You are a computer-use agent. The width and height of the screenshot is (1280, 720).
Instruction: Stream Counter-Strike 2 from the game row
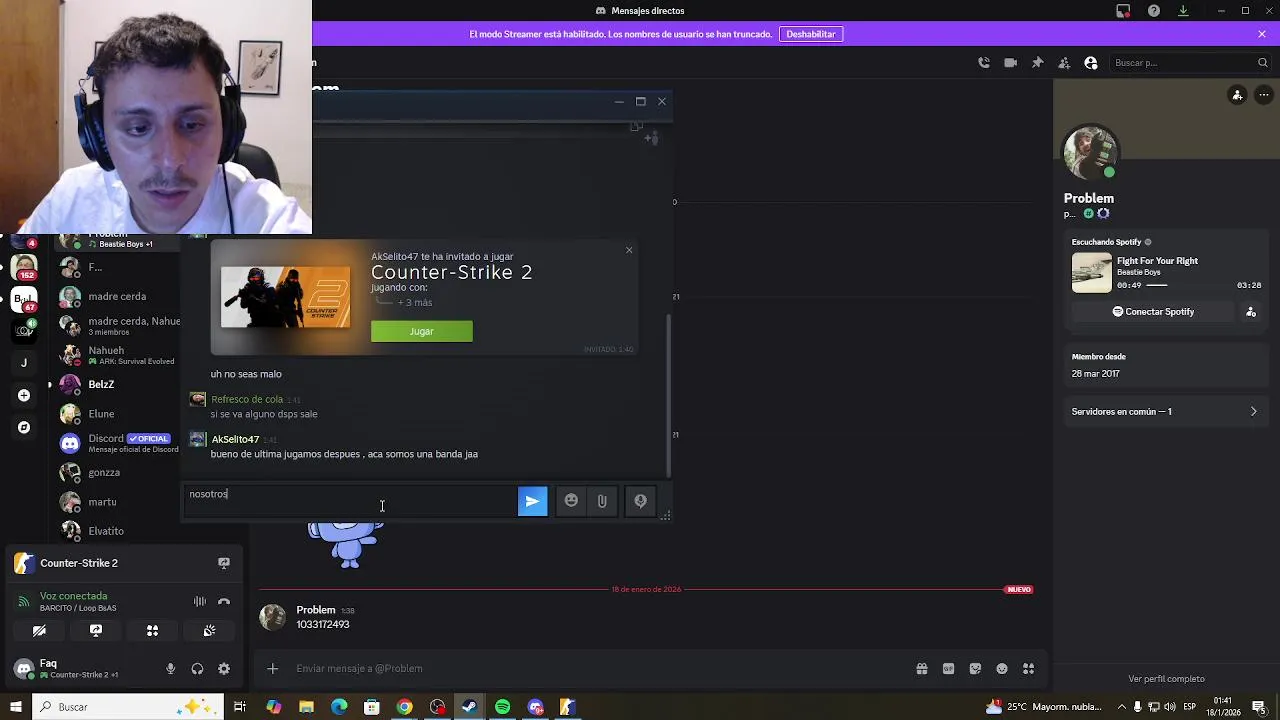[x=224, y=563]
